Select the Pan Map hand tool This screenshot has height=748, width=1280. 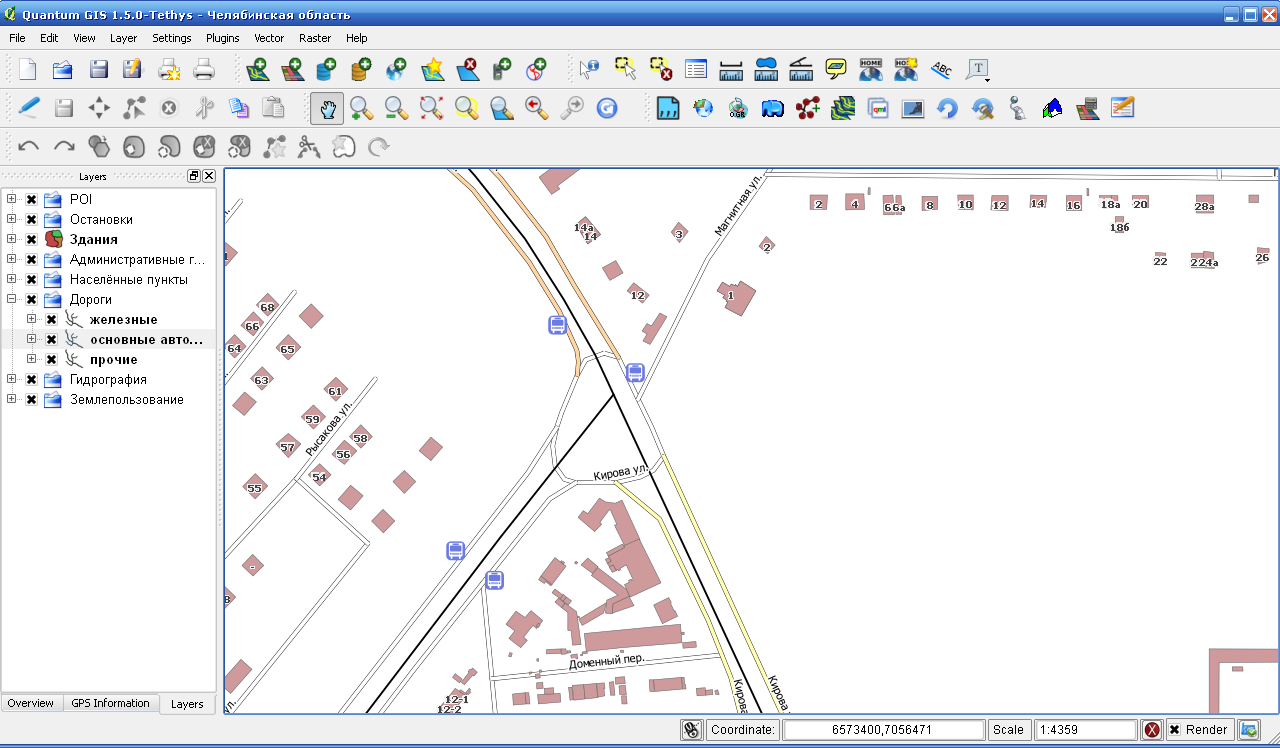(x=327, y=108)
